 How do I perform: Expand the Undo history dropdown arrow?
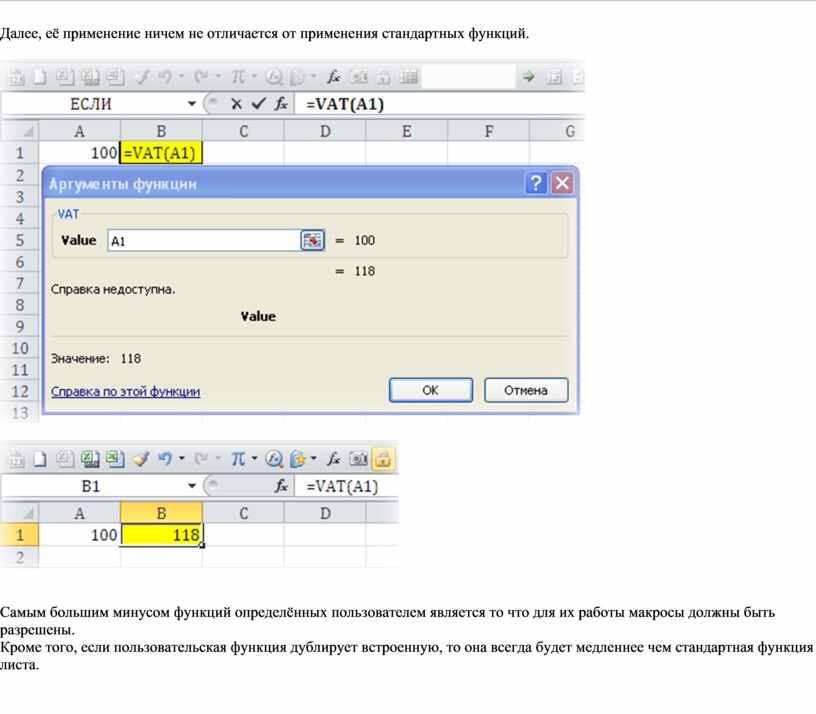(x=181, y=459)
